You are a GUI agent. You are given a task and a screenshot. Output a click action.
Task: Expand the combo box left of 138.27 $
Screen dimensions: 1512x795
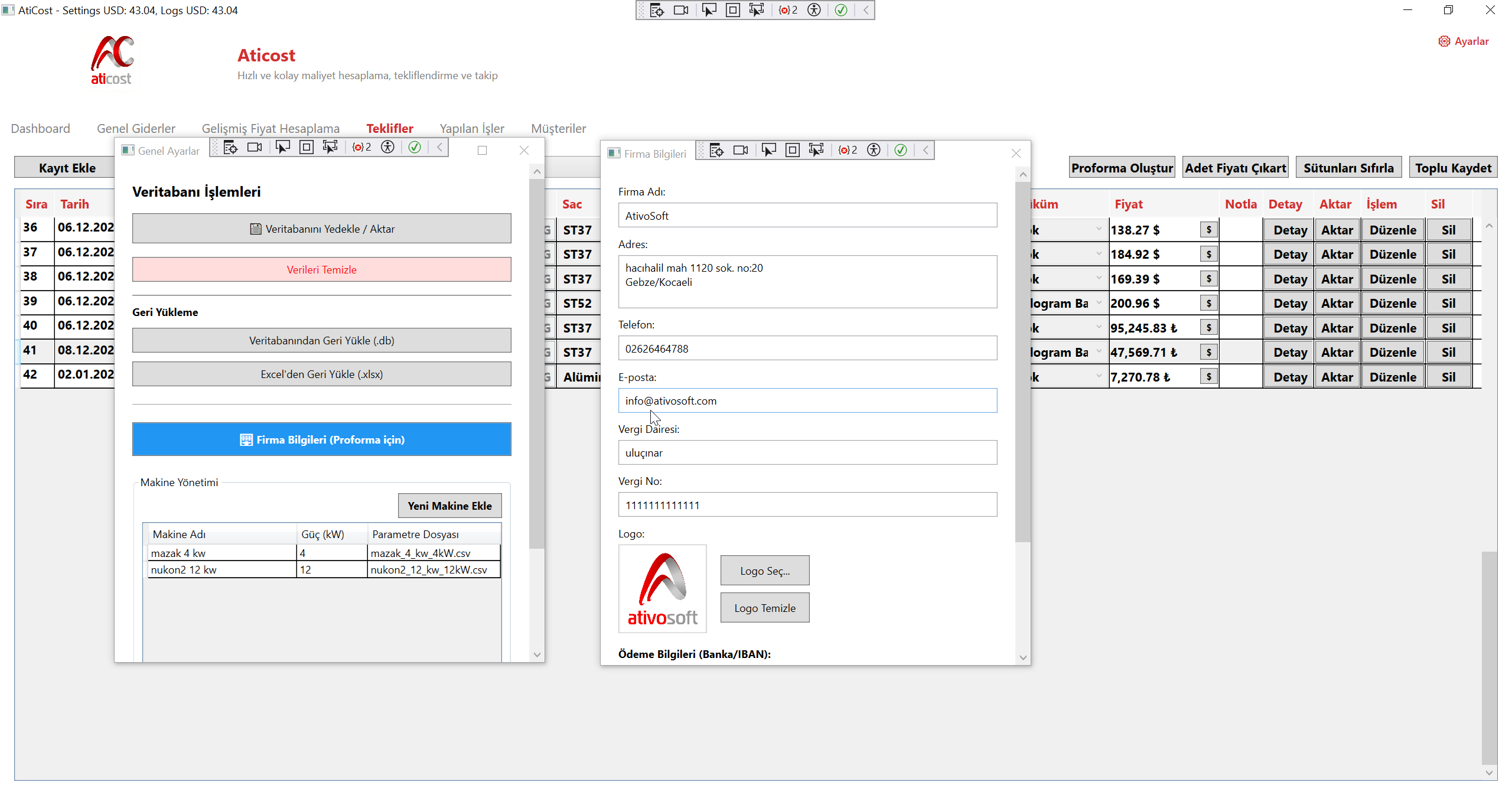(x=1099, y=230)
